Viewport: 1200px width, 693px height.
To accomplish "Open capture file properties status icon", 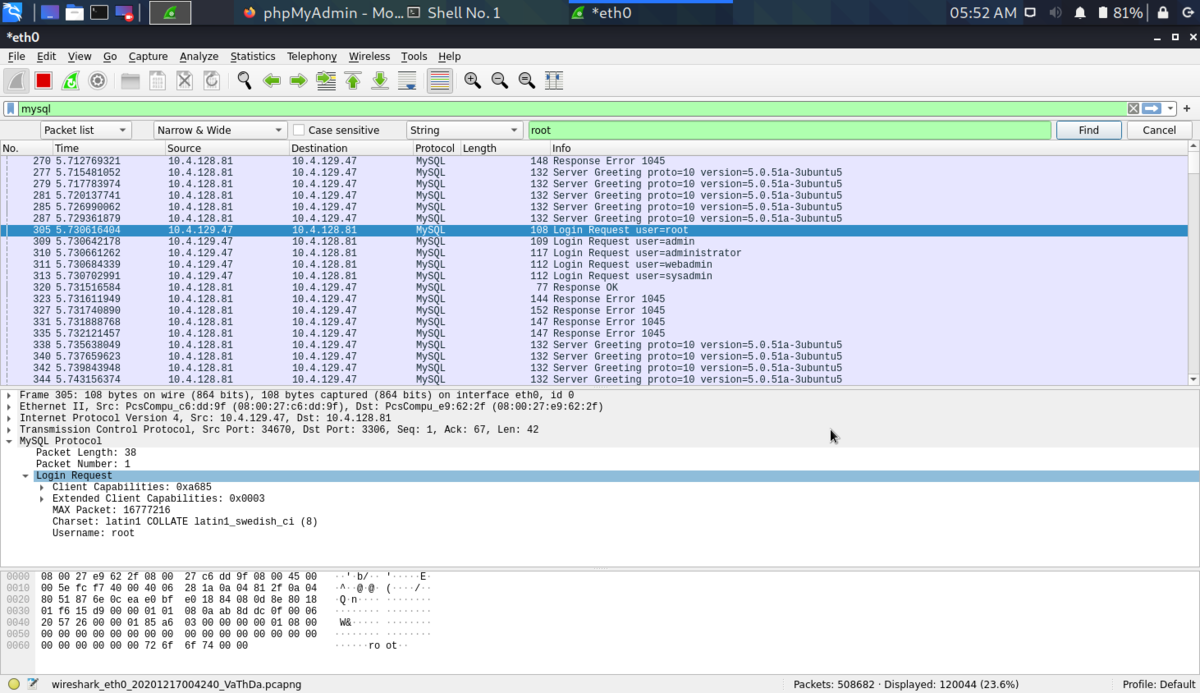I will pos(33,684).
